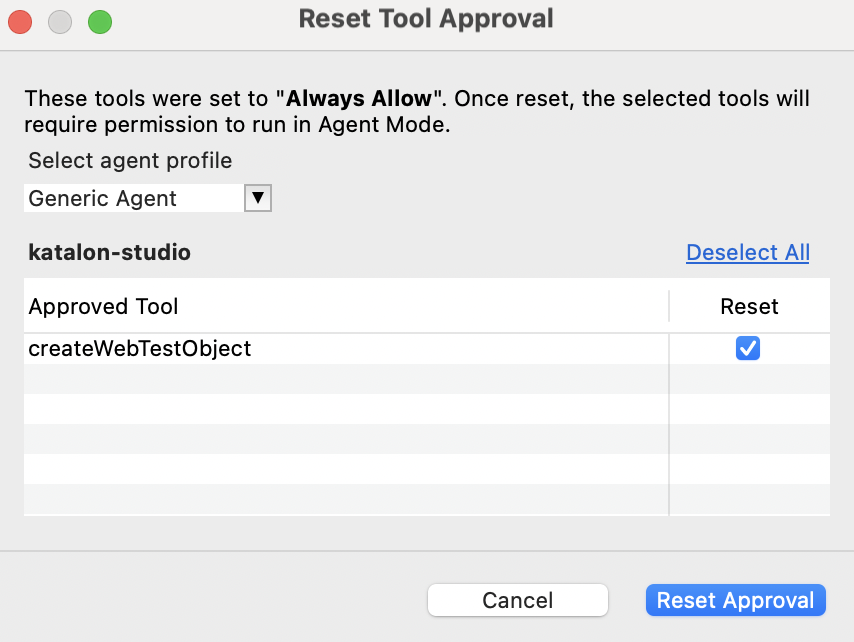Minimize the window with the yellow button

(x=59, y=21)
